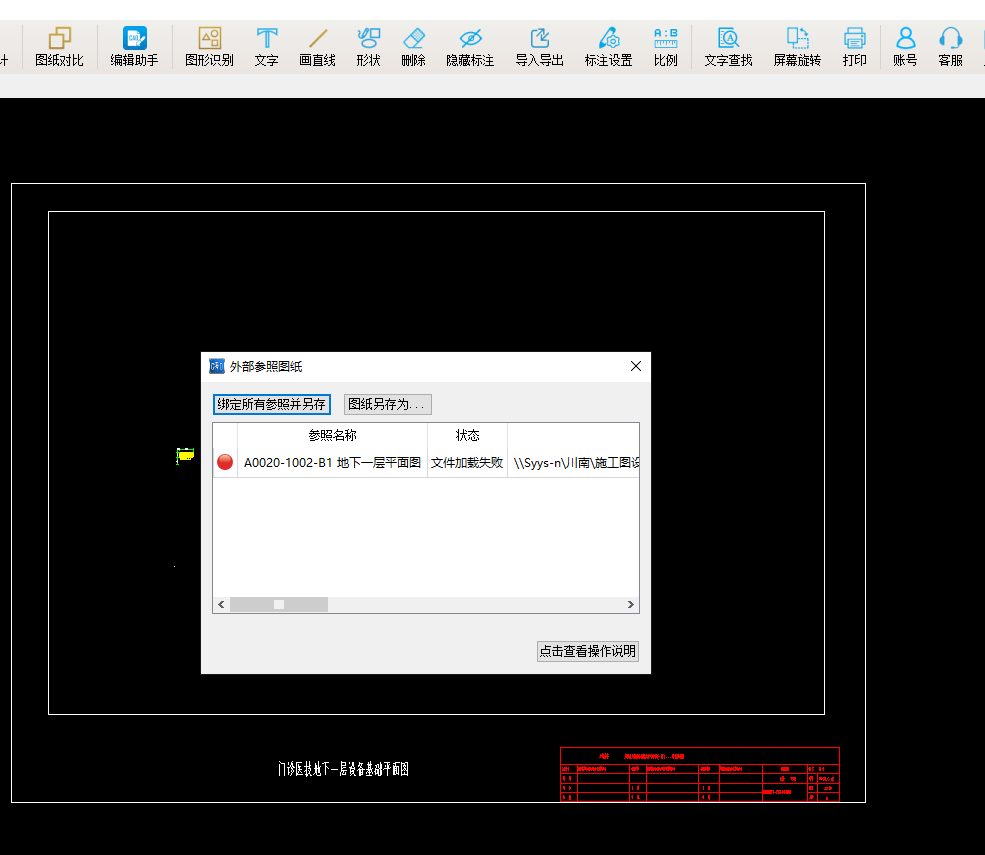
Task: Click the 文件加载失败 status cell
Action: (467, 462)
